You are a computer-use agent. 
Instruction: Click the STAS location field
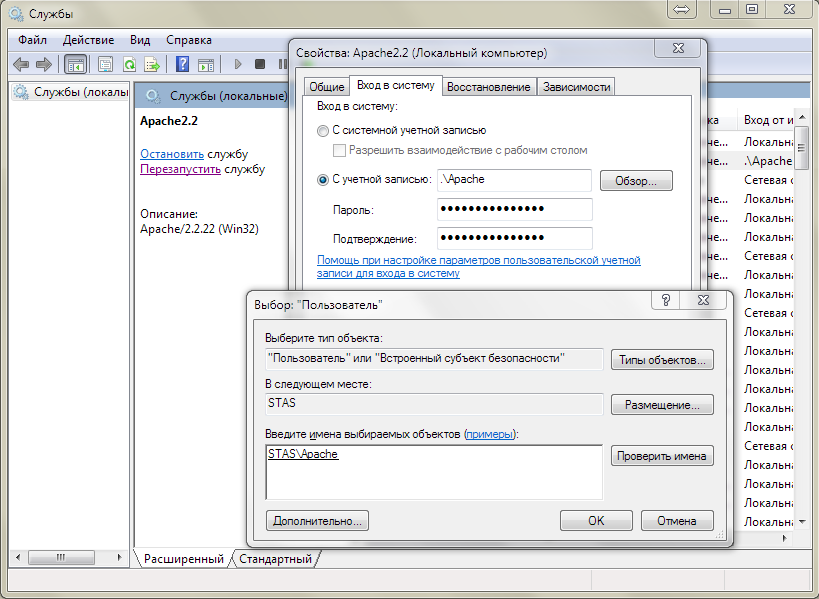click(x=434, y=404)
